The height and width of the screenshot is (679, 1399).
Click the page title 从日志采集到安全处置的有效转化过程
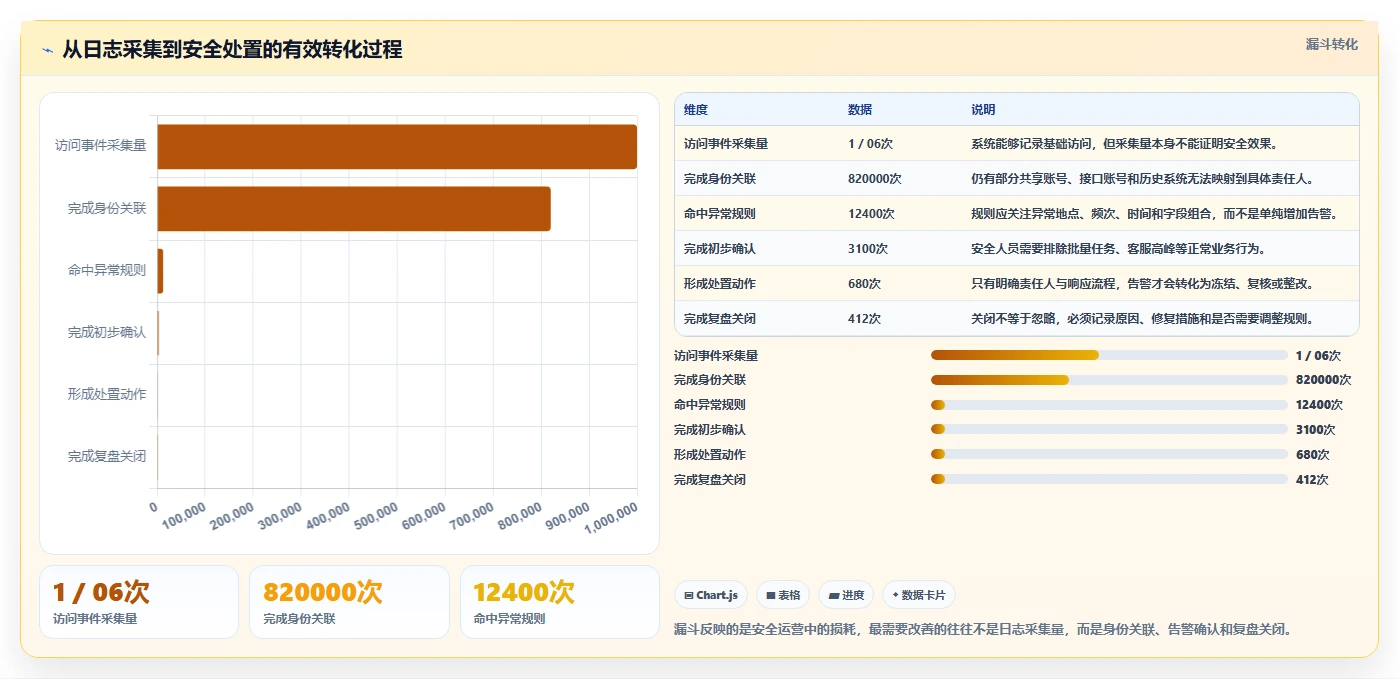[232, 49]
